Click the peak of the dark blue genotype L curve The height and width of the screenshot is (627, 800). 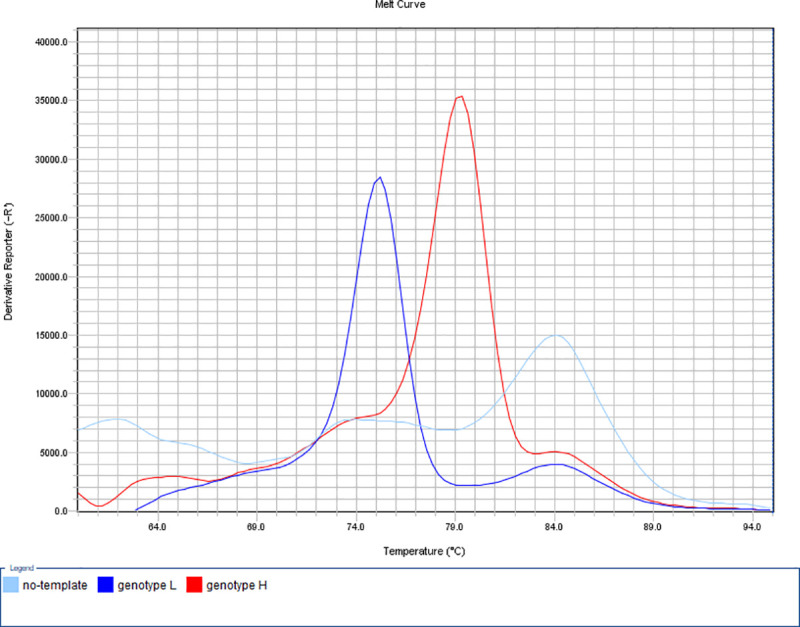379,177
